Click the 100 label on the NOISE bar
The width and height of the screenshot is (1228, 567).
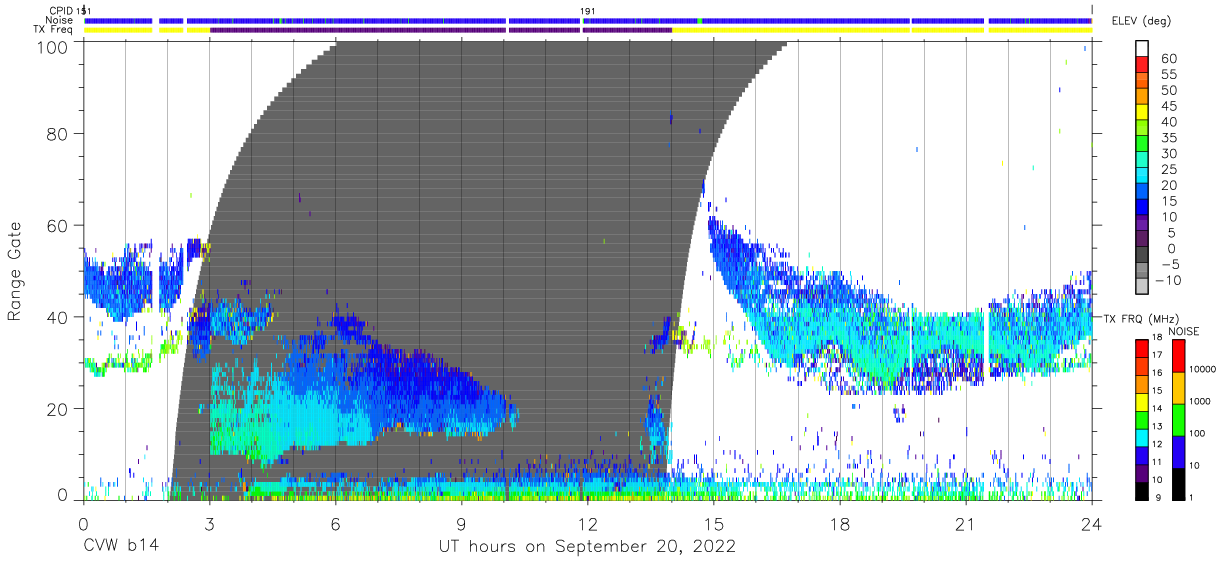point(1197,433)
